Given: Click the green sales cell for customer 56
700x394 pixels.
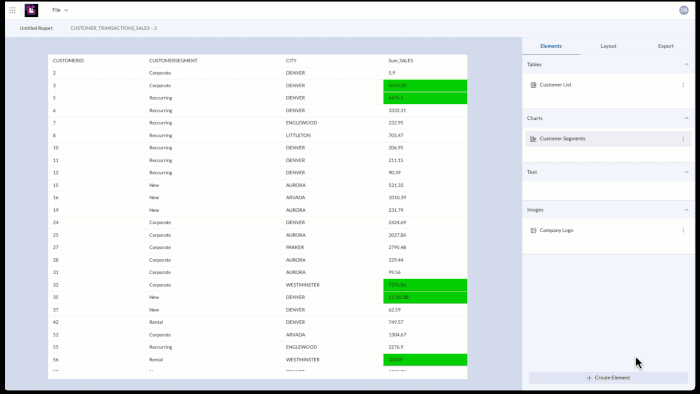Looking at the screenshot, I should click(x=425, y=360).
